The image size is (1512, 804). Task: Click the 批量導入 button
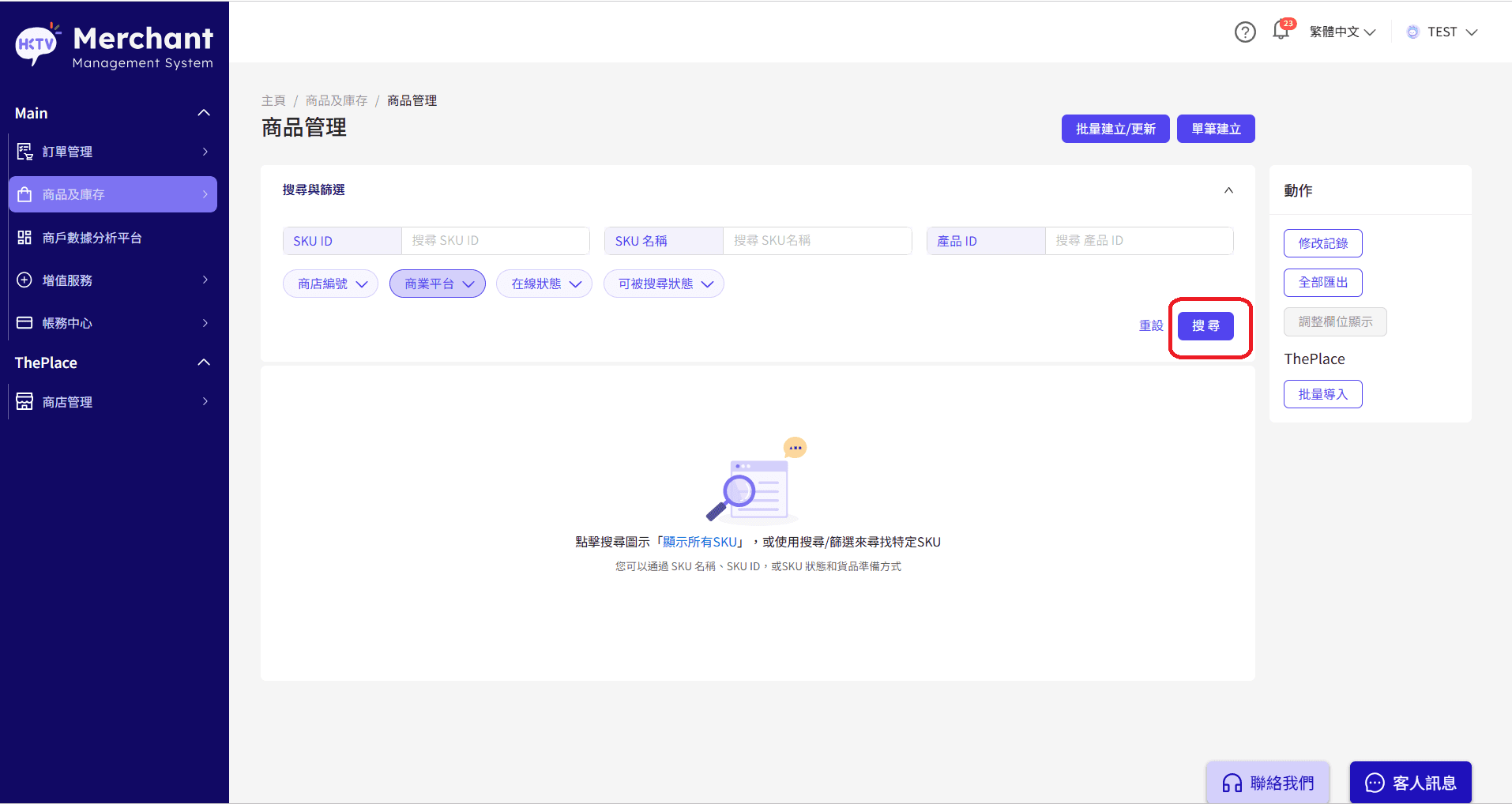point(1323,394)
